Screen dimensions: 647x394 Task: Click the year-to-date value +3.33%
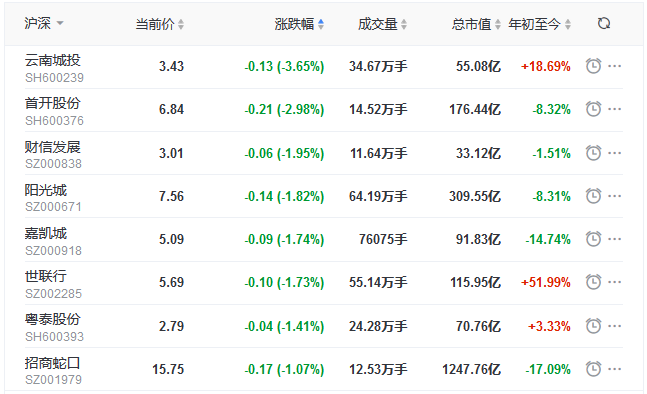tap(549, 326)
